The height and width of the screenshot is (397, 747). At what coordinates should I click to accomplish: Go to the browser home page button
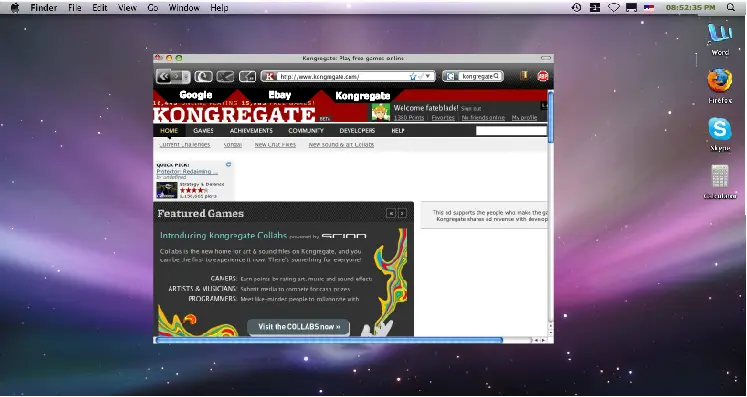248,76
